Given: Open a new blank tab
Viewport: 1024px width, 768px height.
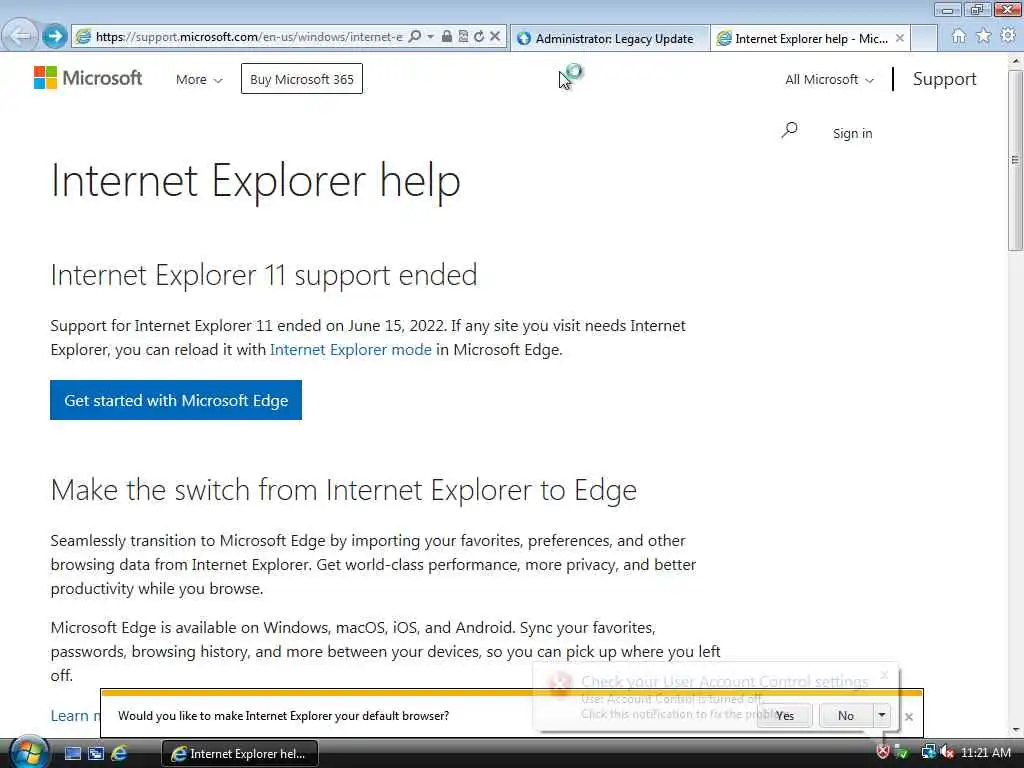Looking at the screenshot, I should (x=924, y=39).
